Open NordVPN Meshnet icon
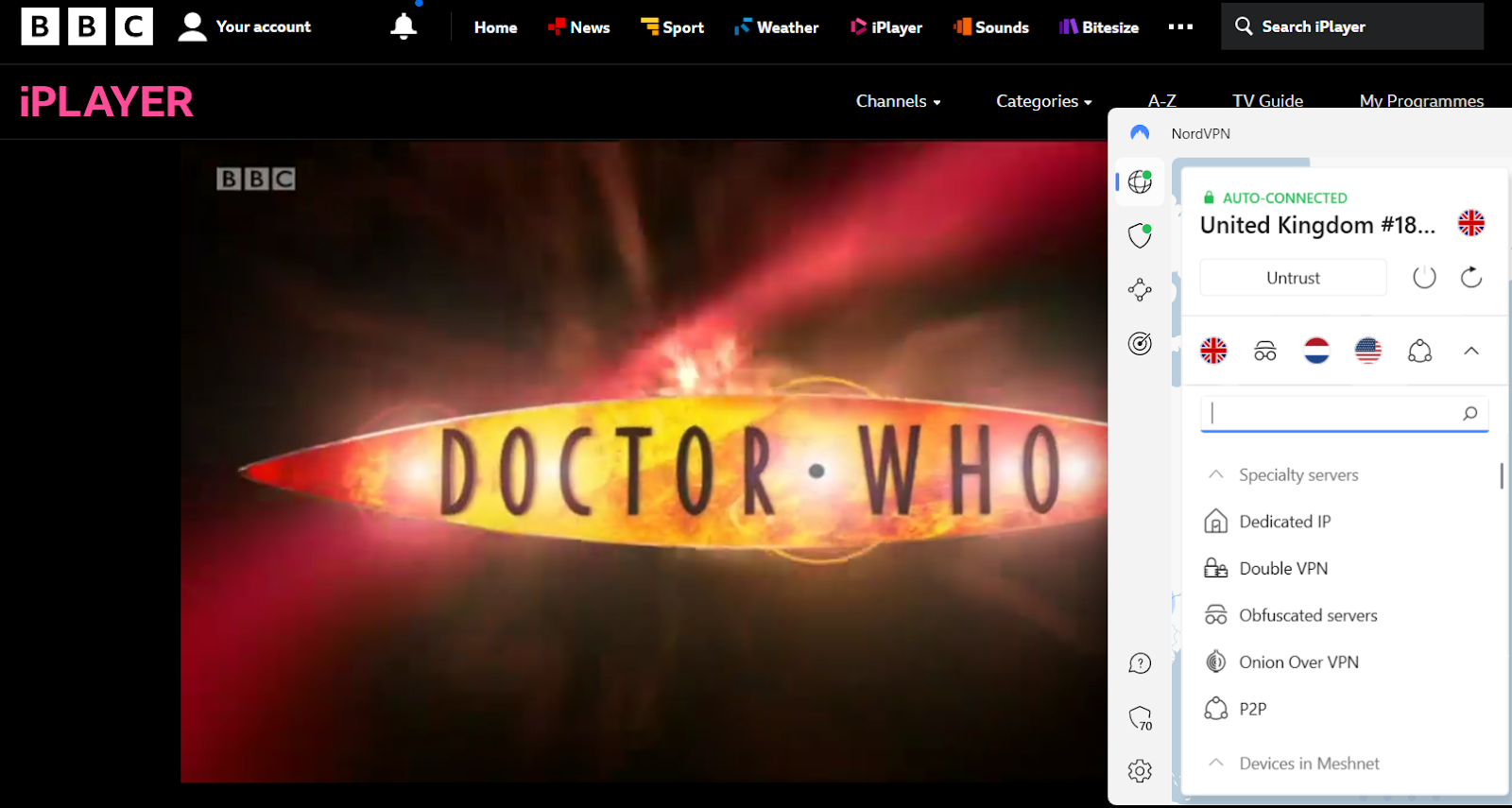The image size is (1512, 808). tap(1140, 289)
